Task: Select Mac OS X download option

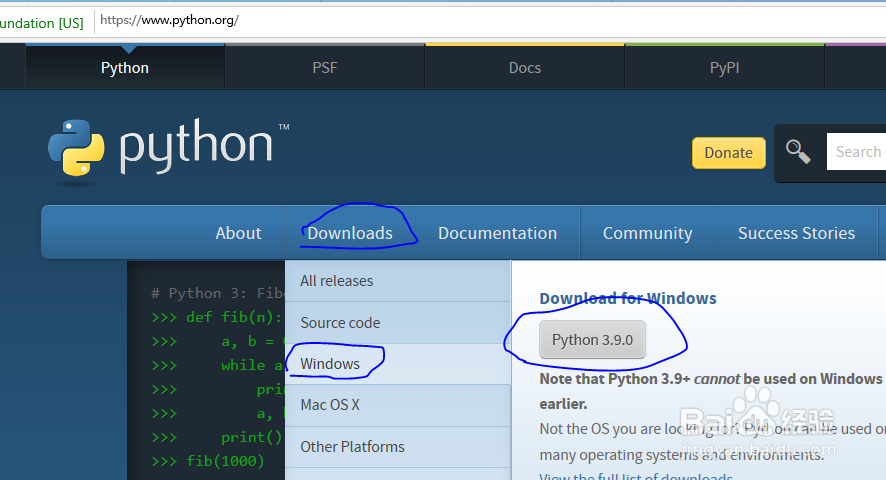Action: 330,405
